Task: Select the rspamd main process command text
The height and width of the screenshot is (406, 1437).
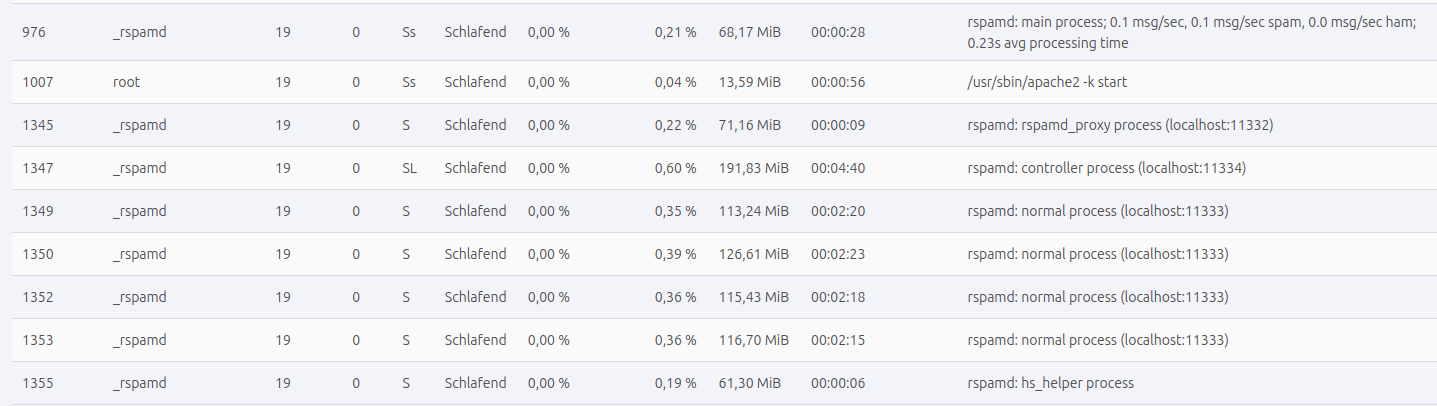Action: click(x=1191, y=32)
